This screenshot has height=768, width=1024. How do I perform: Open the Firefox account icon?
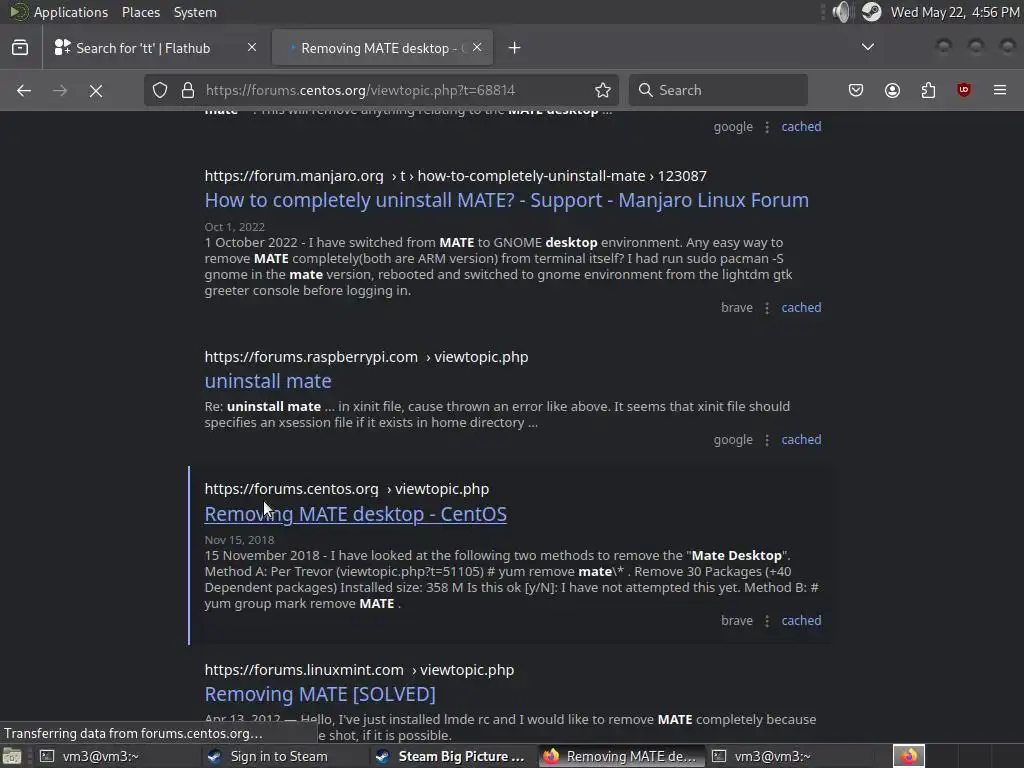click(x=892, y=90)
